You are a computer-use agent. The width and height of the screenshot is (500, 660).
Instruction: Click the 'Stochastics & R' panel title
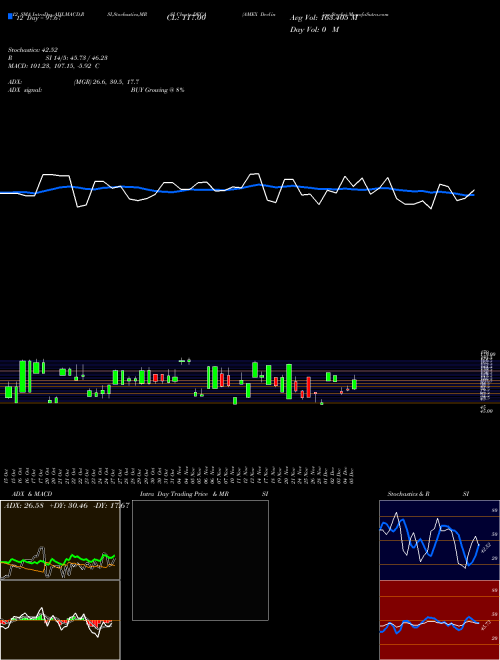[409, 494]
